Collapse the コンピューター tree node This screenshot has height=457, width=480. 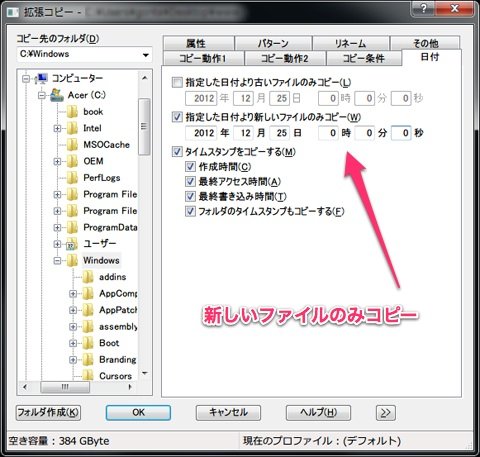pos(26,79)
